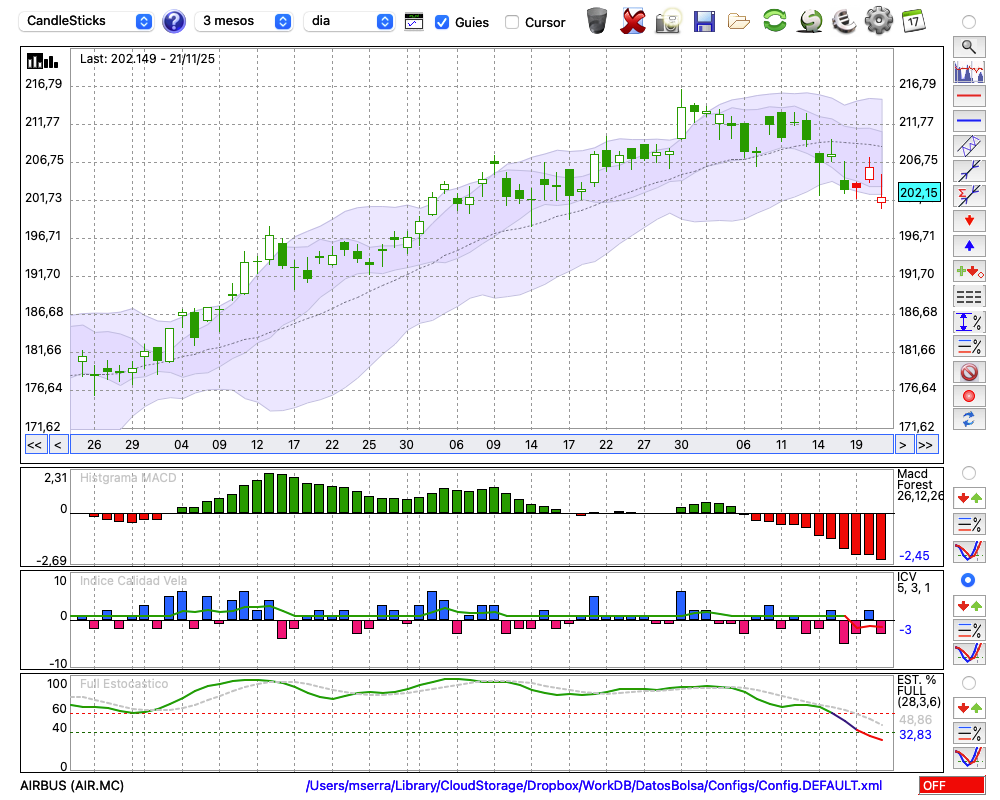Click the green plus red arrow tool
1000x800 pixels.
969,272
